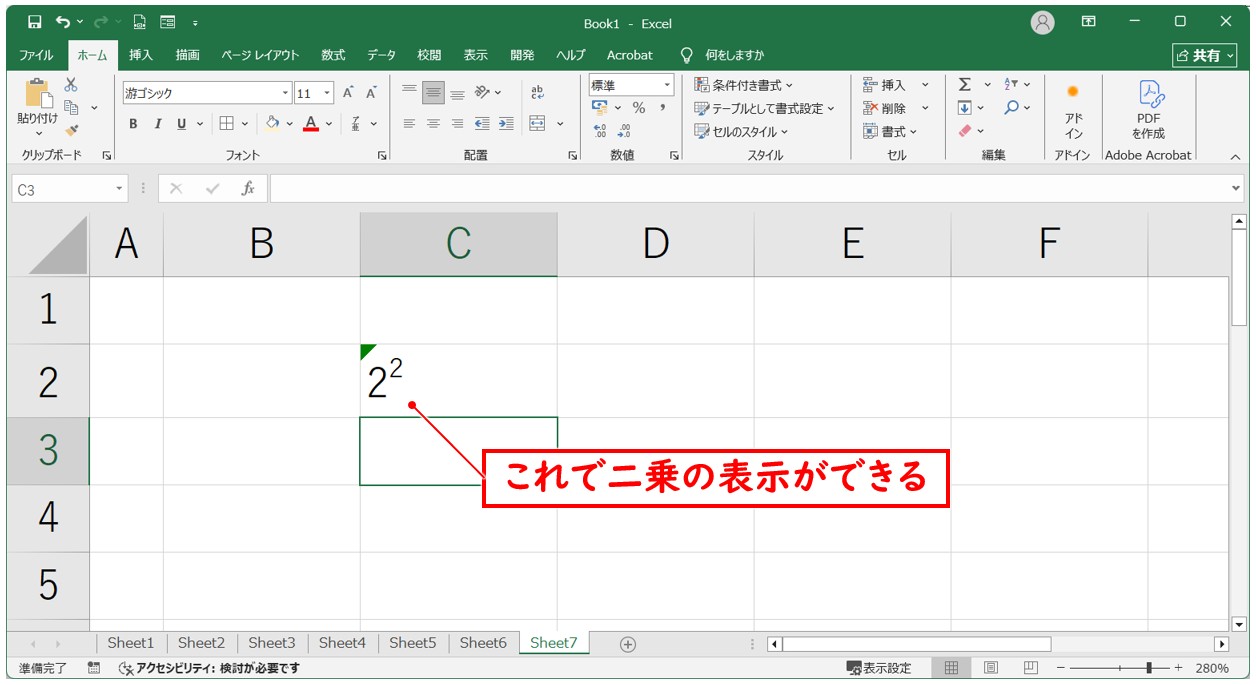Click the Insert Function fx icon
Viewport: 1256px width, 685px height.
coord(248,188)
